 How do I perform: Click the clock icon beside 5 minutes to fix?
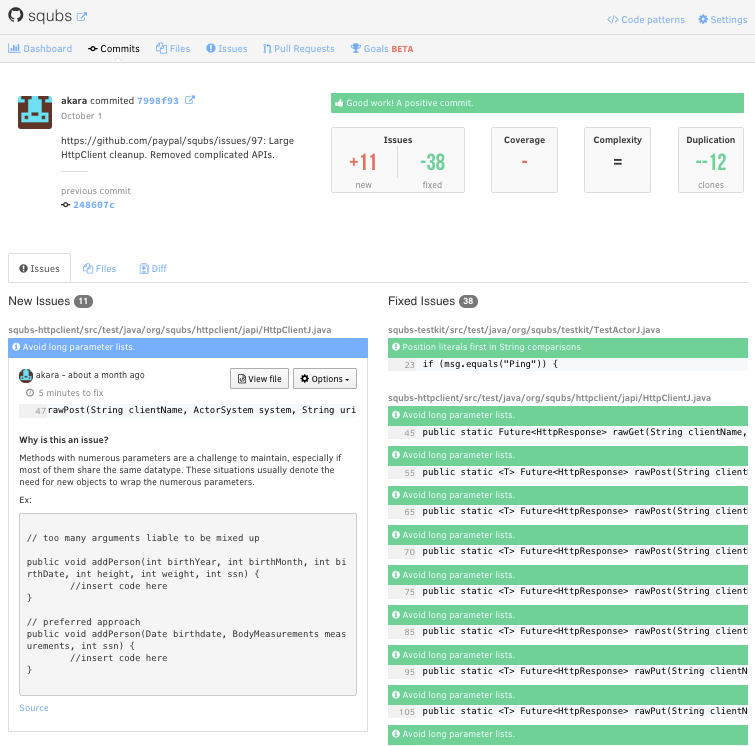(x=30, y=393)
